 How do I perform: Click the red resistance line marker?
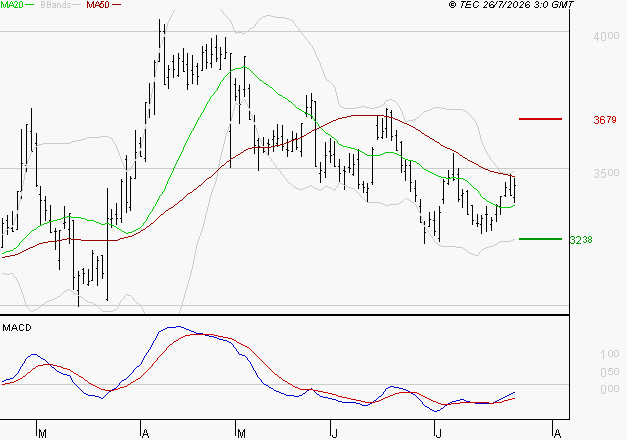click(540, 119)
